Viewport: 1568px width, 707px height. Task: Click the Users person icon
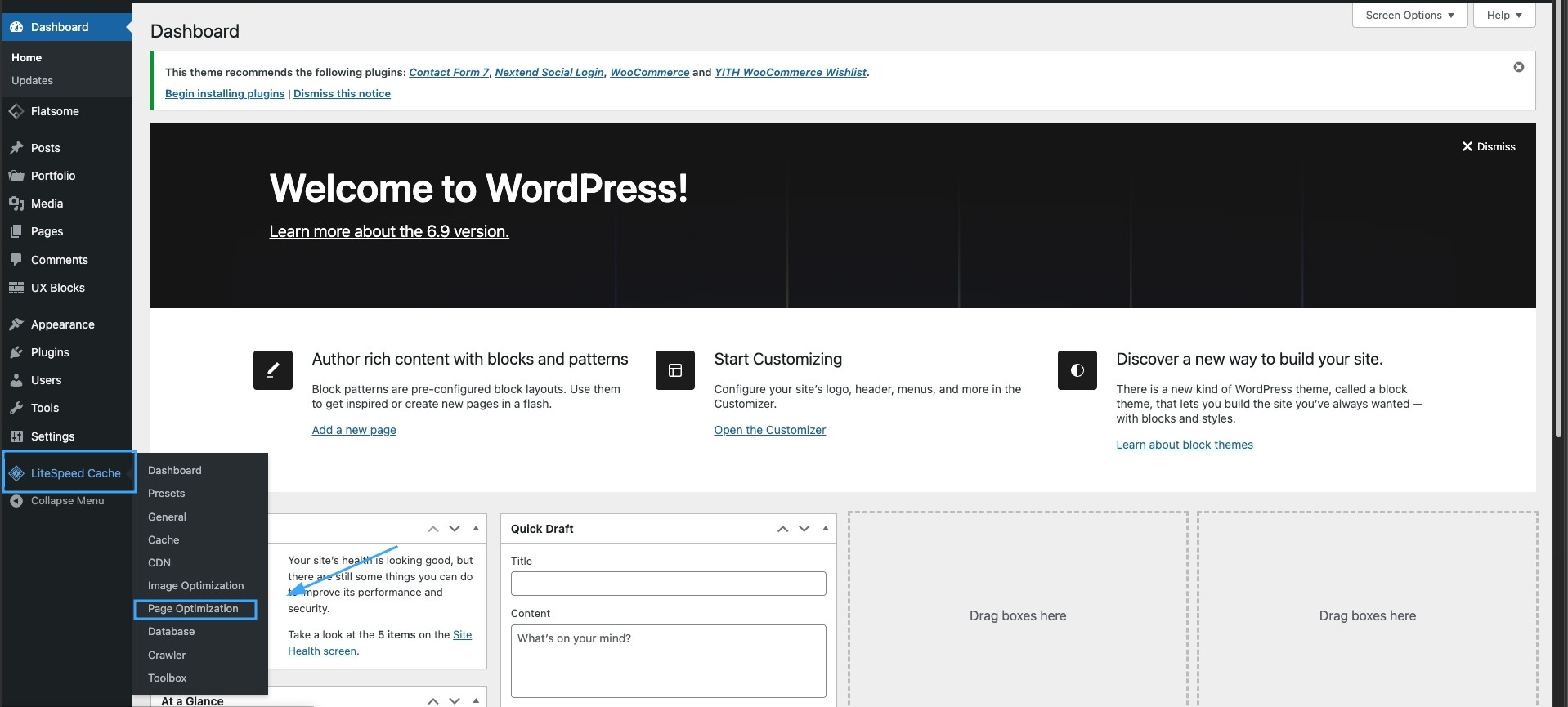point(16,380)
